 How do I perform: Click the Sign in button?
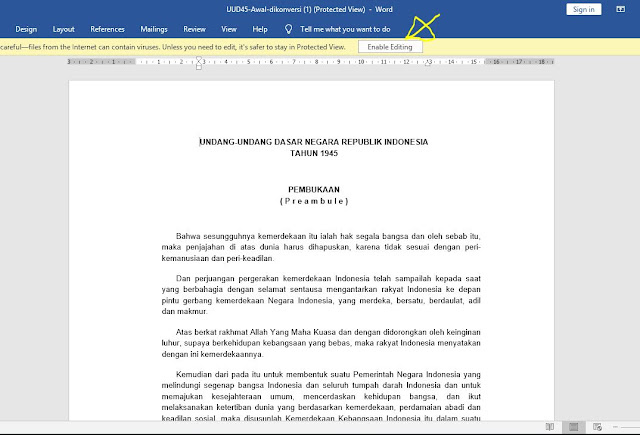(584, 9)
